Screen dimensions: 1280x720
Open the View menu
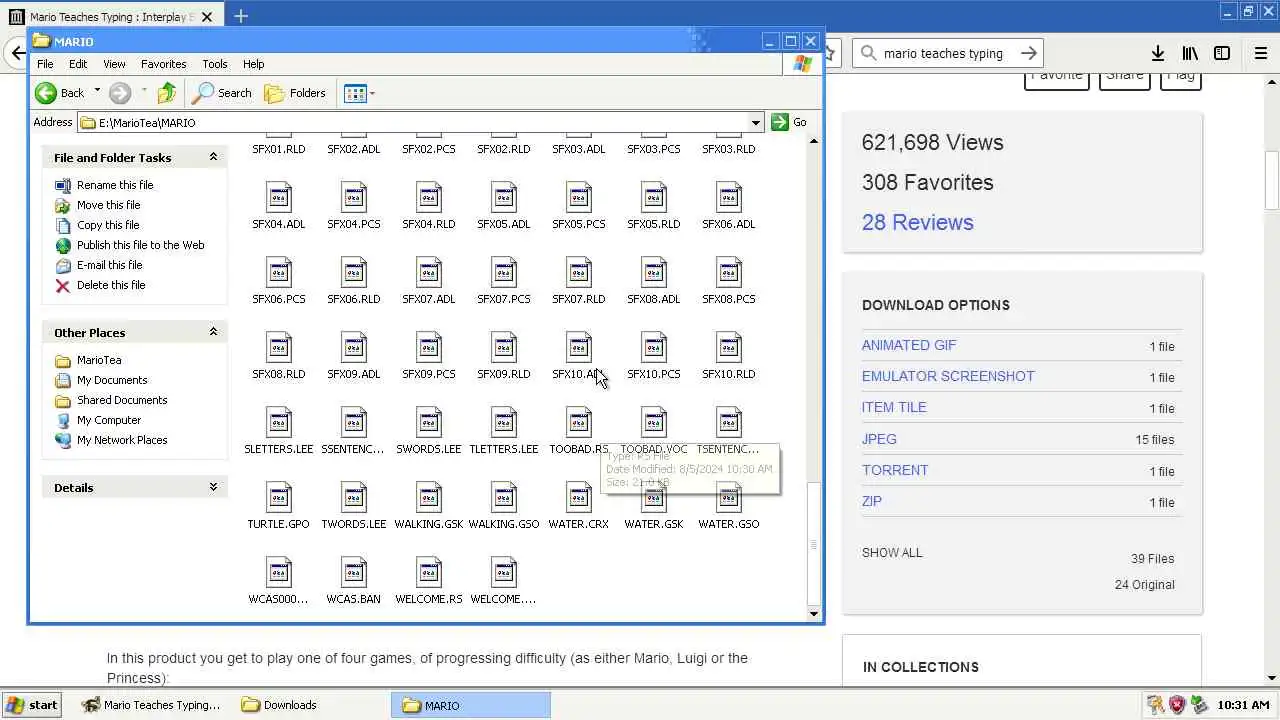pos(114,64)
